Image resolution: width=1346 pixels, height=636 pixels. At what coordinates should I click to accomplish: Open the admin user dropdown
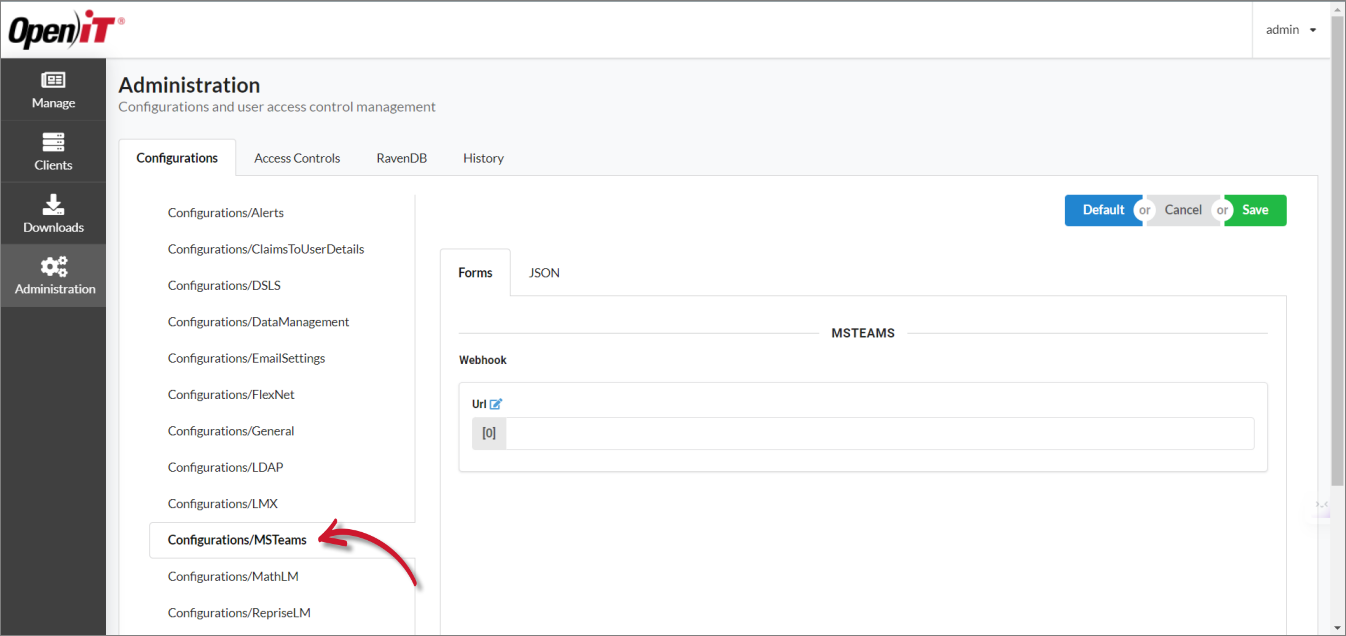[1291, 30]
